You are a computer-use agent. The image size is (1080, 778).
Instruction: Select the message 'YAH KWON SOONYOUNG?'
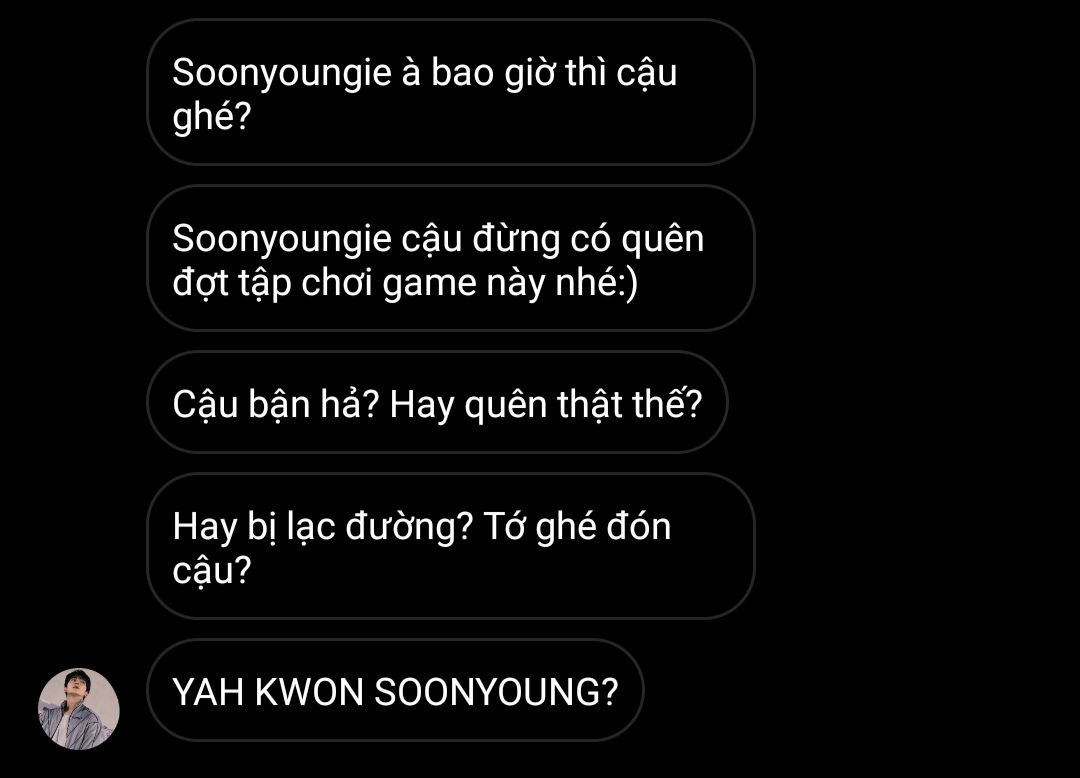395,691
